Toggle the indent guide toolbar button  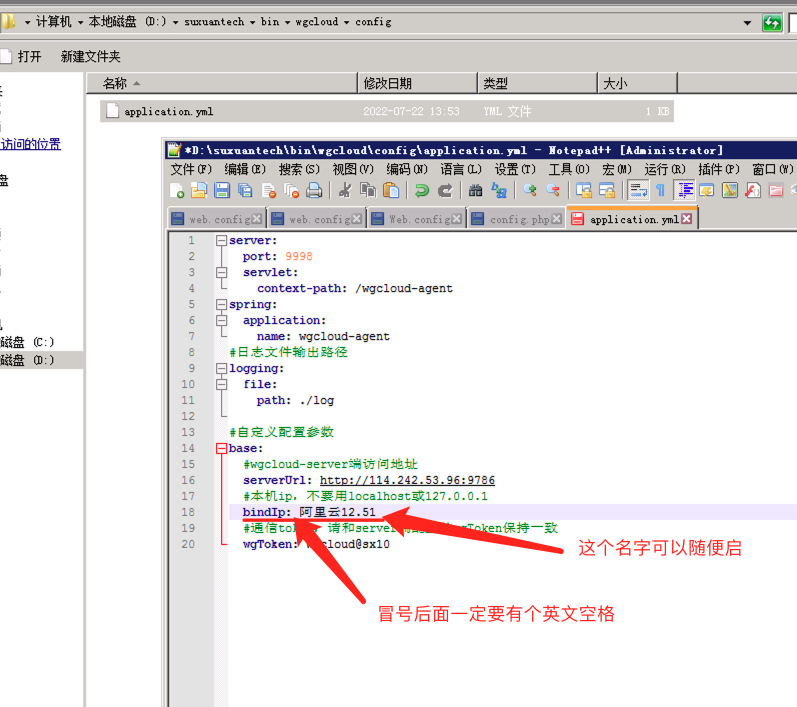point(685,190)
